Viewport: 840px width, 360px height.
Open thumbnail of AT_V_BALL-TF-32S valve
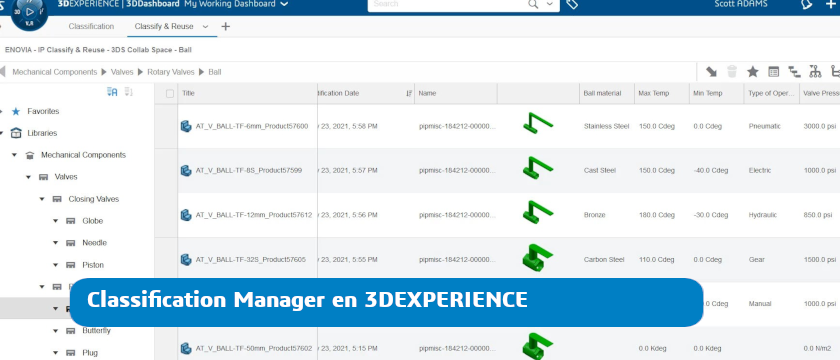click(537, 257)
